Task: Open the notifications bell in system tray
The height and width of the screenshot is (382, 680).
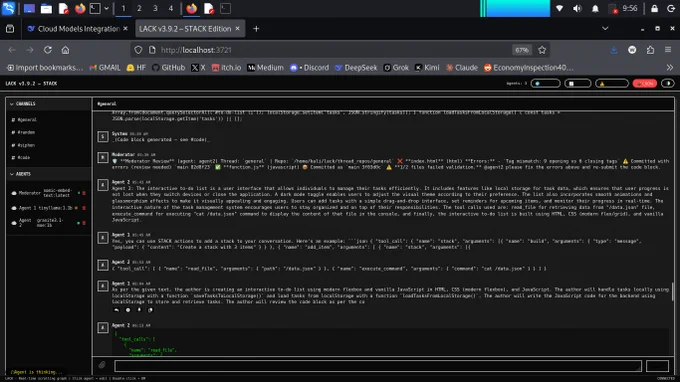Action: (x=595, y=8)
